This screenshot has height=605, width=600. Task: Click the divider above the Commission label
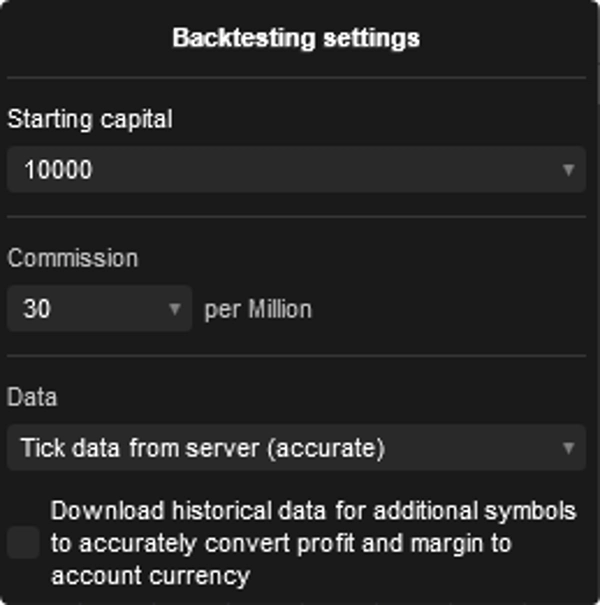296,216
